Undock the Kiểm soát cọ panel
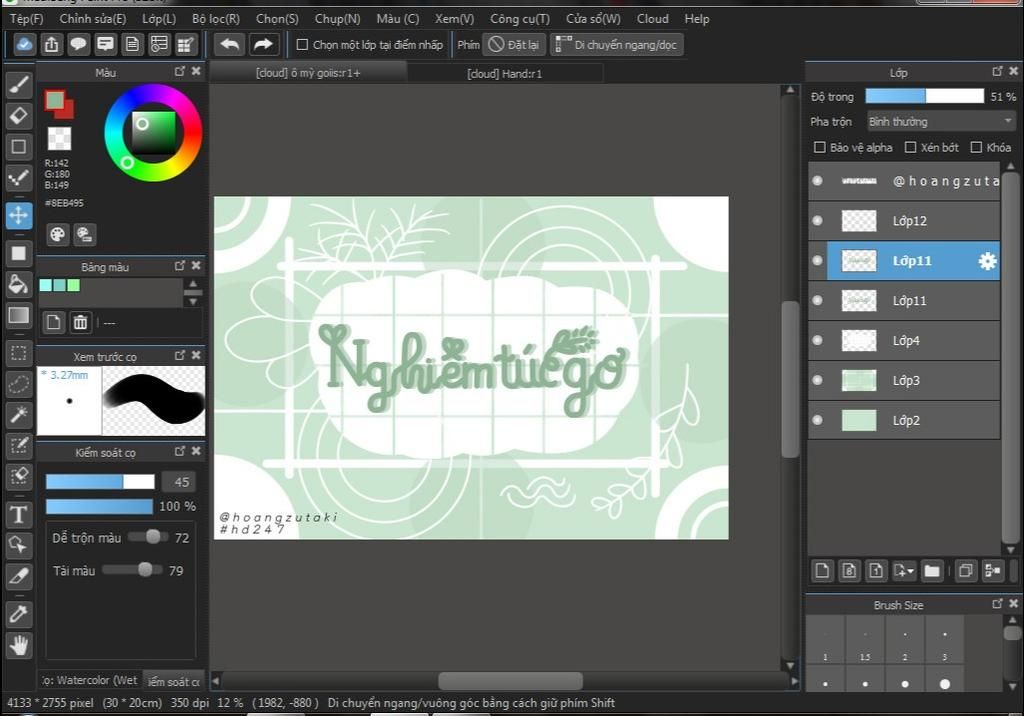 tap(180, 451)
